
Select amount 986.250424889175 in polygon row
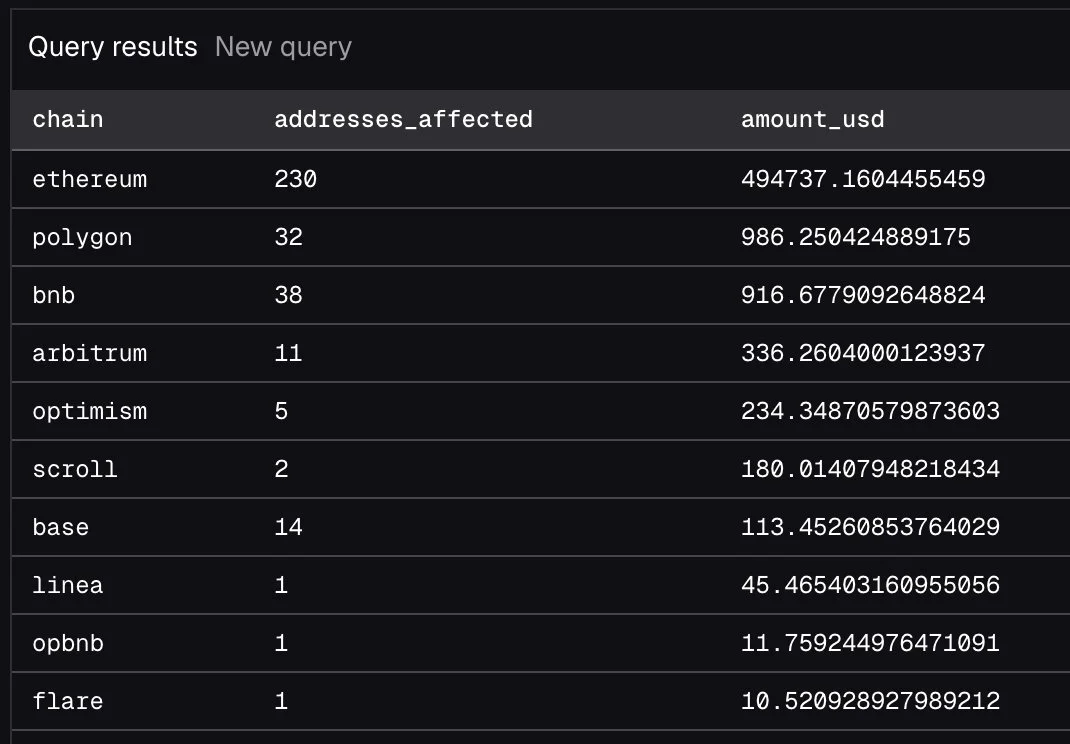(x=856, y=237)
